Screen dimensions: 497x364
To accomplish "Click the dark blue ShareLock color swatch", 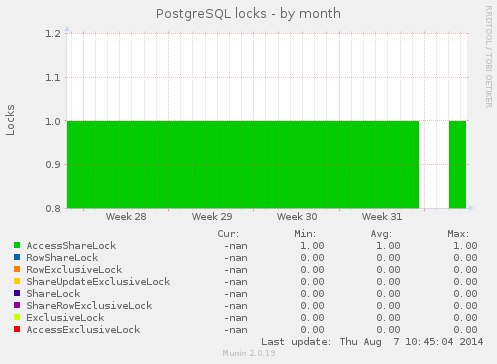I will [17, 293].
